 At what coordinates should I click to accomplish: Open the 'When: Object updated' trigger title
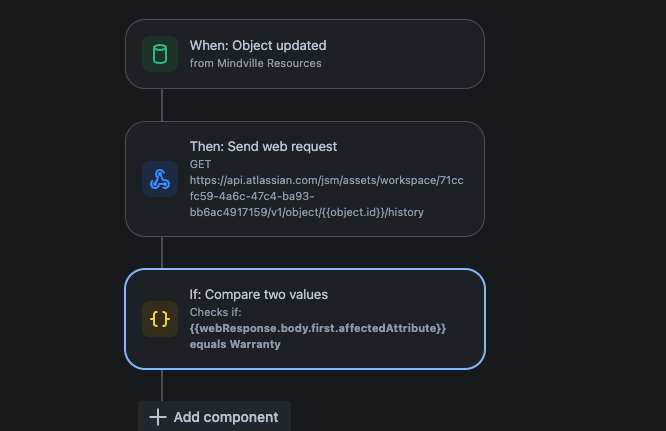[258, 45]
